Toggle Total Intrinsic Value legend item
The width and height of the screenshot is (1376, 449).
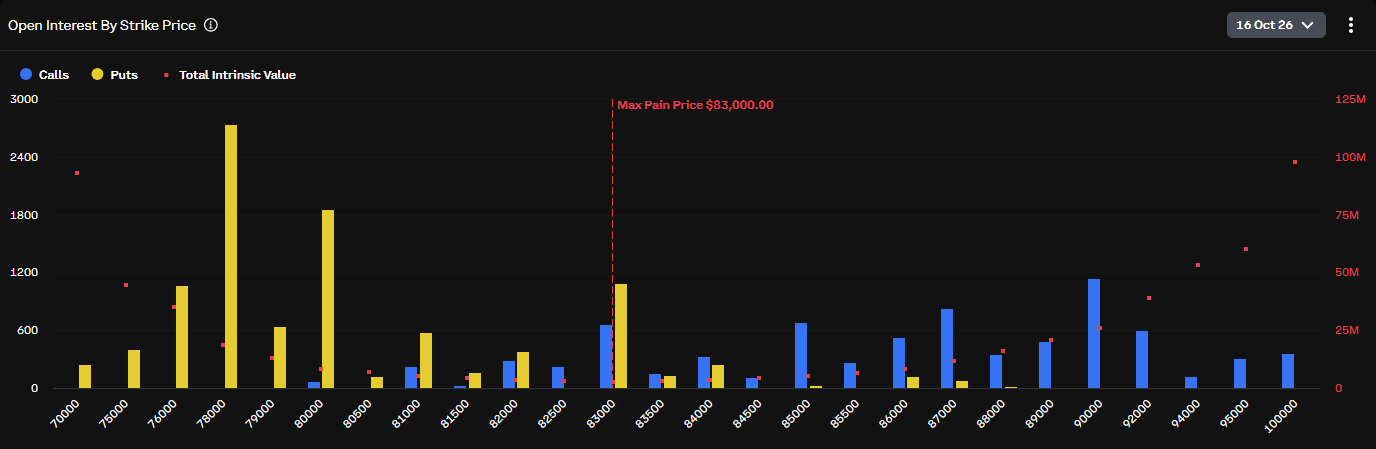pos(230,74)
